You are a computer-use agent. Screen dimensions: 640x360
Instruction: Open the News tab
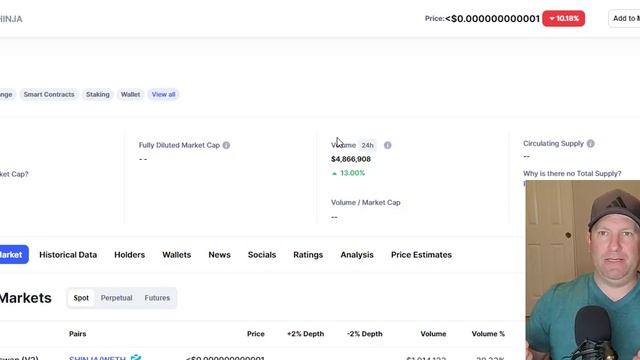click(219, 255)
